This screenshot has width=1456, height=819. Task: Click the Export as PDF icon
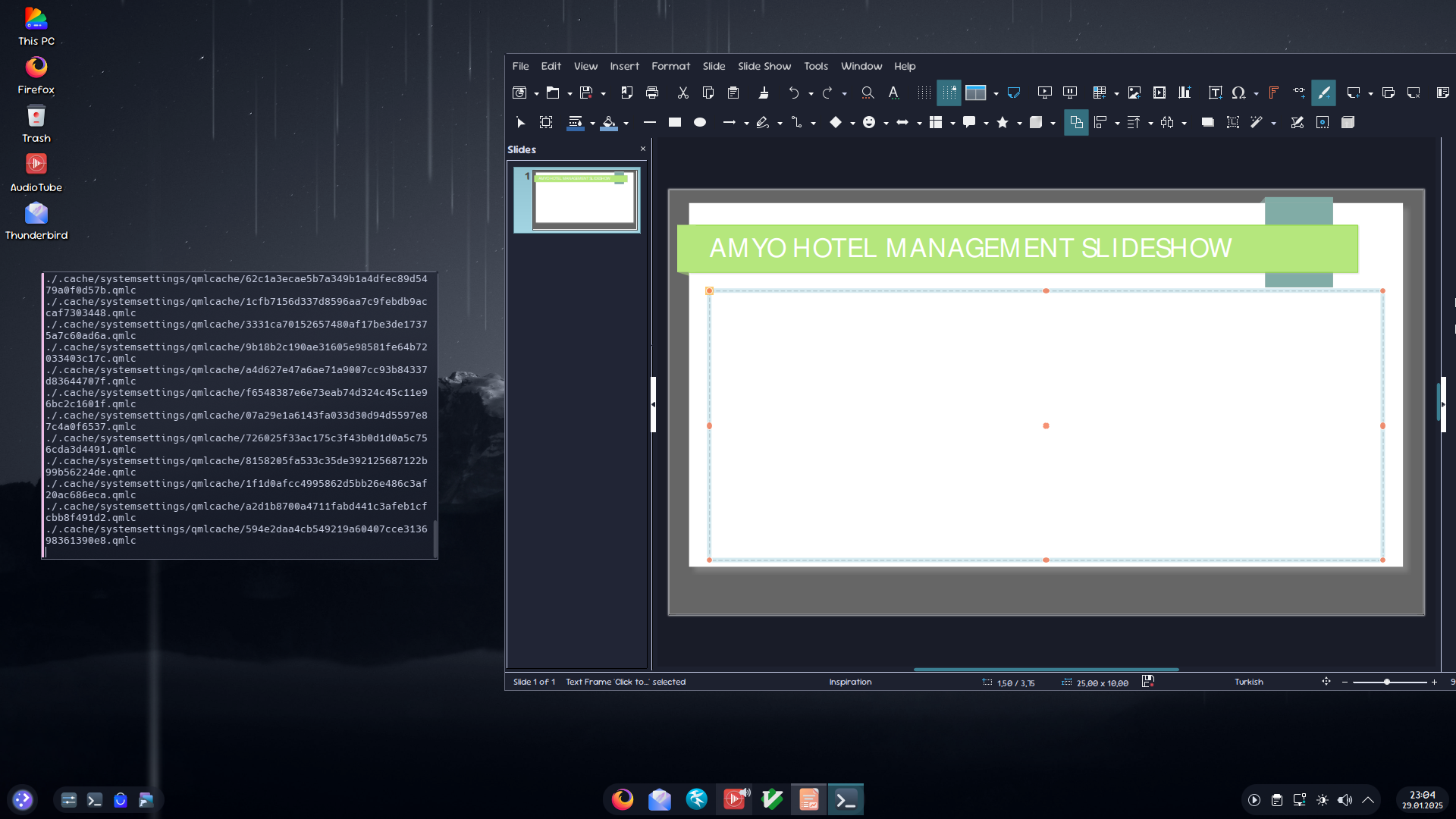tap(626, 93)
